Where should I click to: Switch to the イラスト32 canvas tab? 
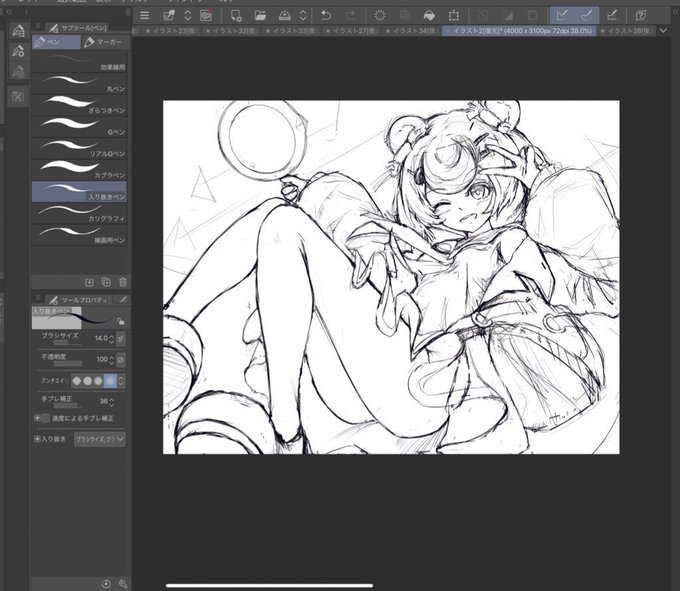coord(229,31)
